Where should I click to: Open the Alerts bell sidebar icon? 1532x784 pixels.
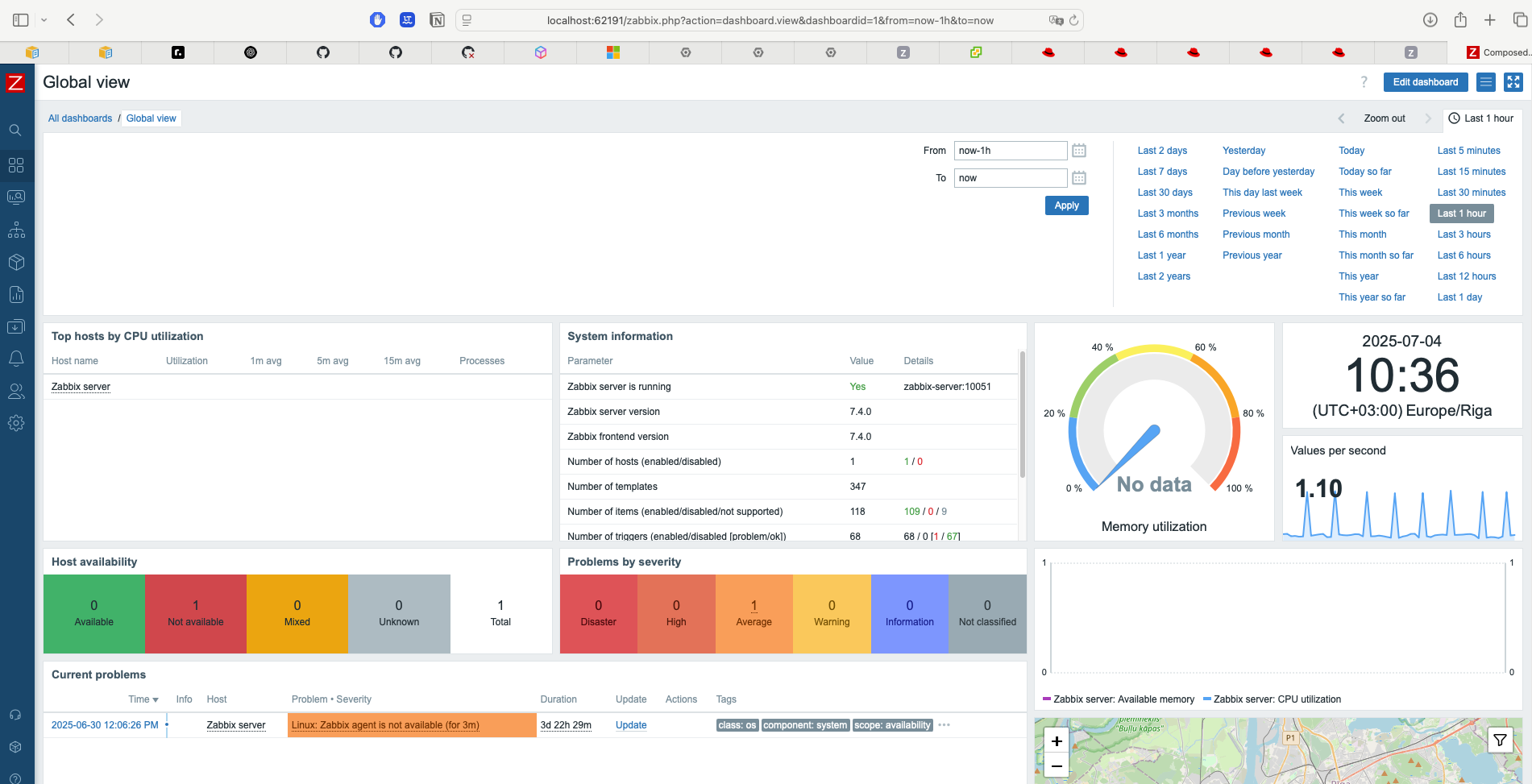click(x=16, y=359)
